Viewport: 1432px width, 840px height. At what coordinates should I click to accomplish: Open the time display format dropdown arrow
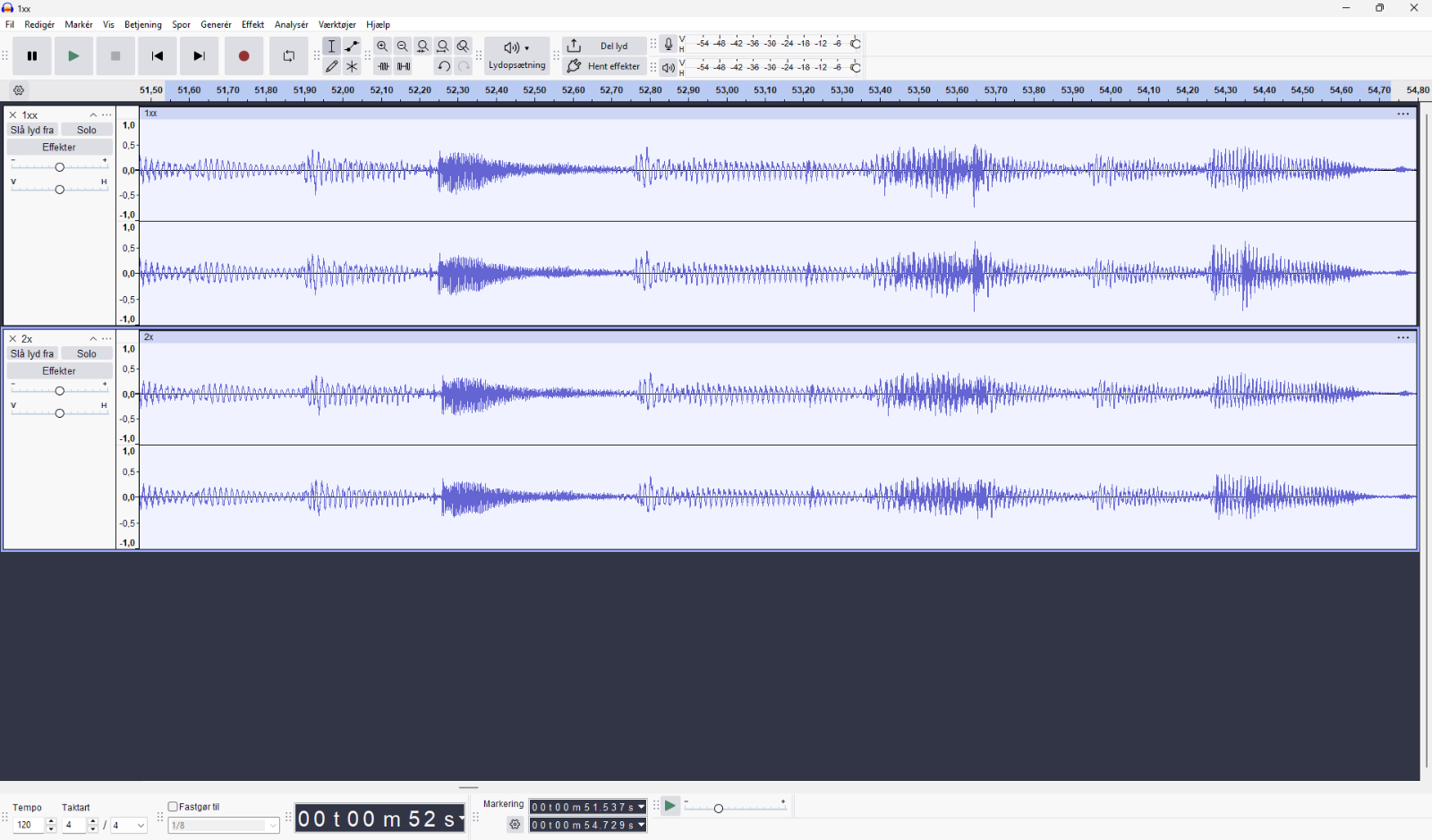pyautogui.click(x=462, y=819)
